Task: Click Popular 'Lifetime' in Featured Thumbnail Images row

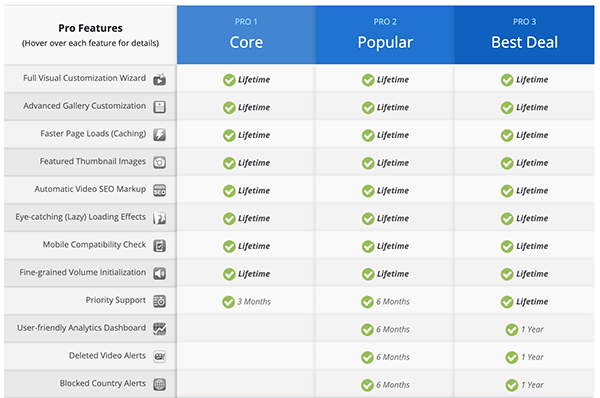Action: pos(393,163)
